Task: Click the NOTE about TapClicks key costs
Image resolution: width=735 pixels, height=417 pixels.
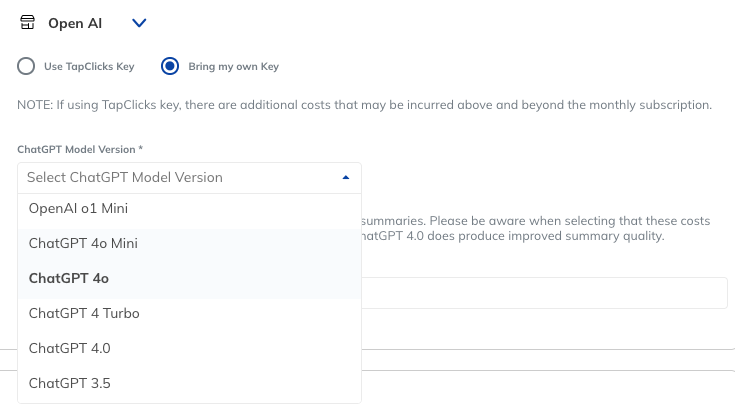Action: tap(364, 104)
